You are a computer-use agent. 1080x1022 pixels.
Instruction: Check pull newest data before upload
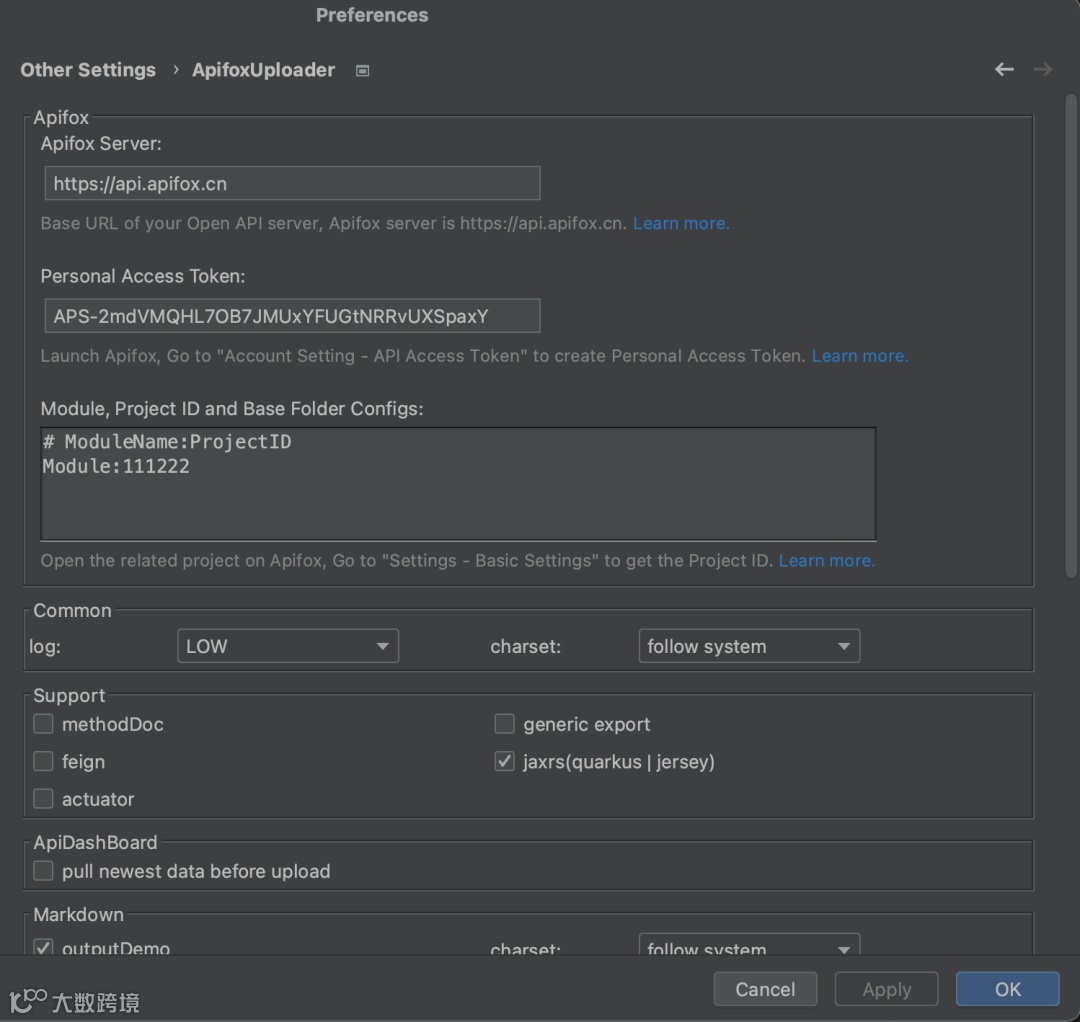(43, 870)
